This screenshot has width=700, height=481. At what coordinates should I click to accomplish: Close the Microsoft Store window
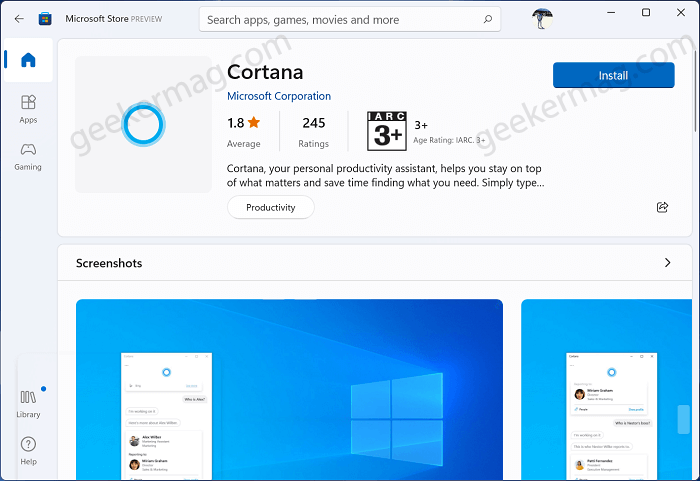tap(680, 13)
